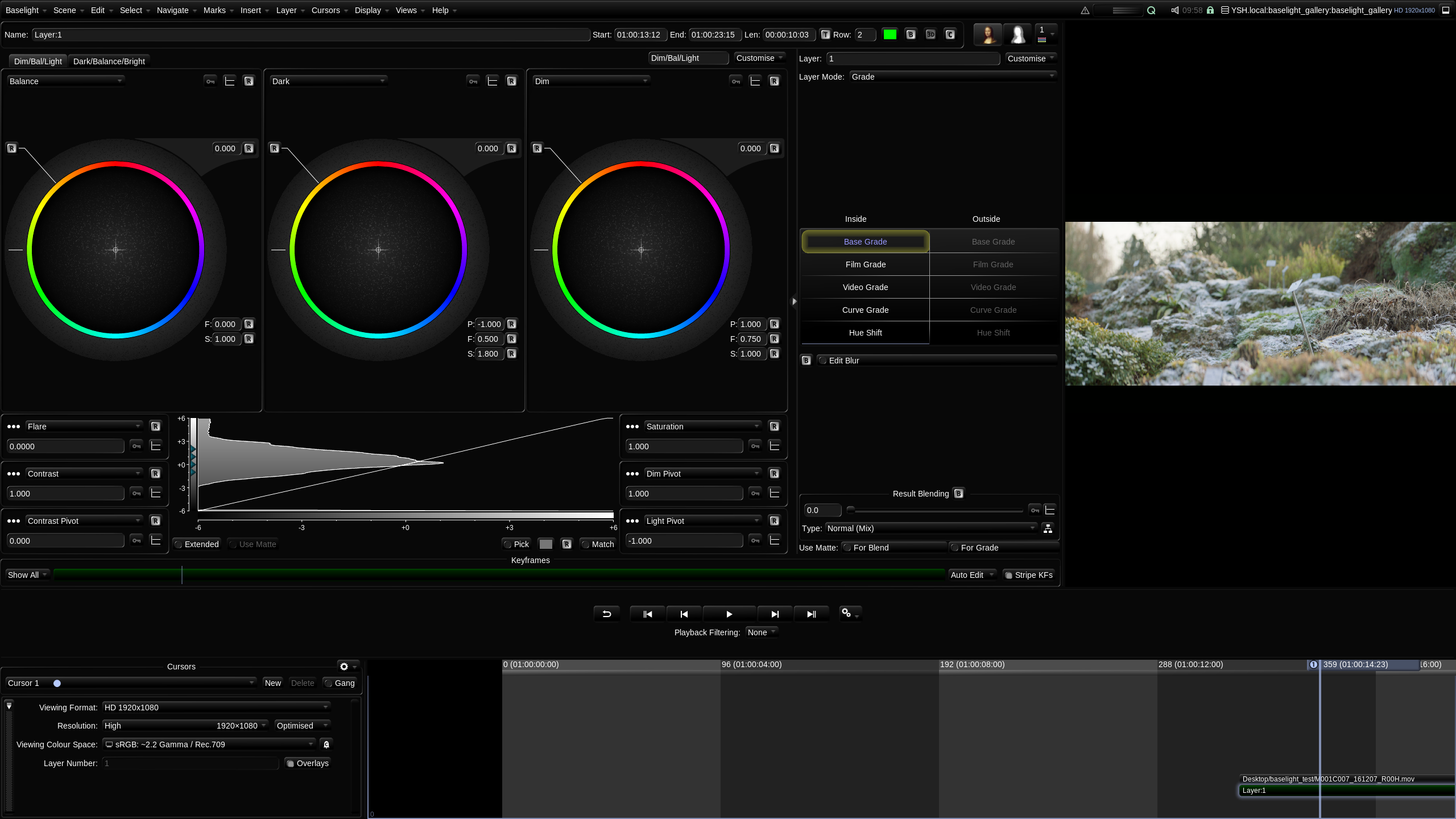Open the Viewing Format HD 1920x1080 dropdown

point(216,708)
